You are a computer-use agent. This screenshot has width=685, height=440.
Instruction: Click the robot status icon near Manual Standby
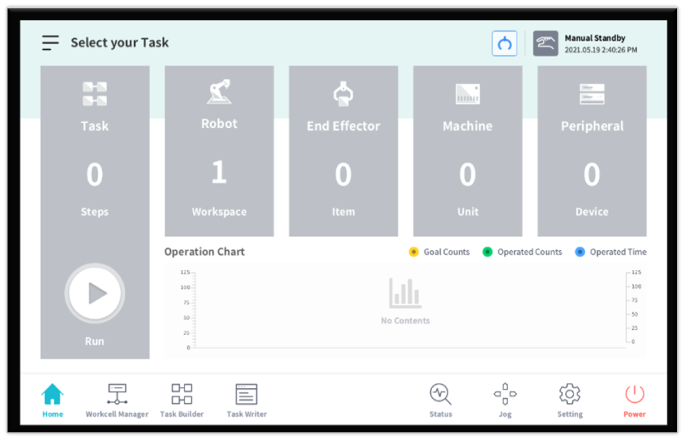coord(545,43)
